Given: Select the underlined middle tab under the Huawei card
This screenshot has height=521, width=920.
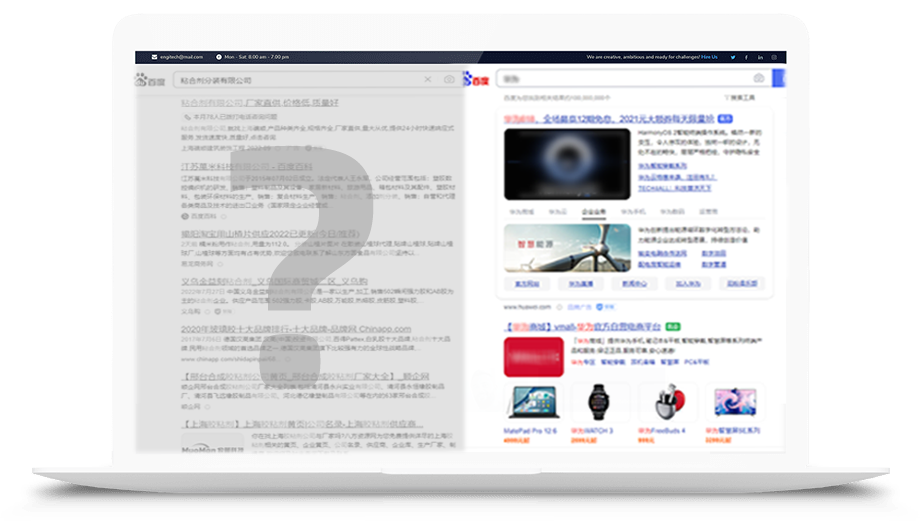Looking at the screenshot, I should click(594, 212).
